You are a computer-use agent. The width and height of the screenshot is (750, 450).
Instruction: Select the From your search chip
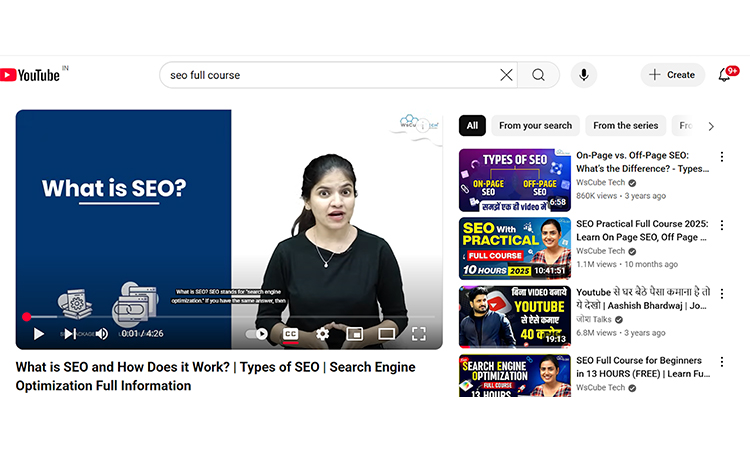[x=535, y=126]
